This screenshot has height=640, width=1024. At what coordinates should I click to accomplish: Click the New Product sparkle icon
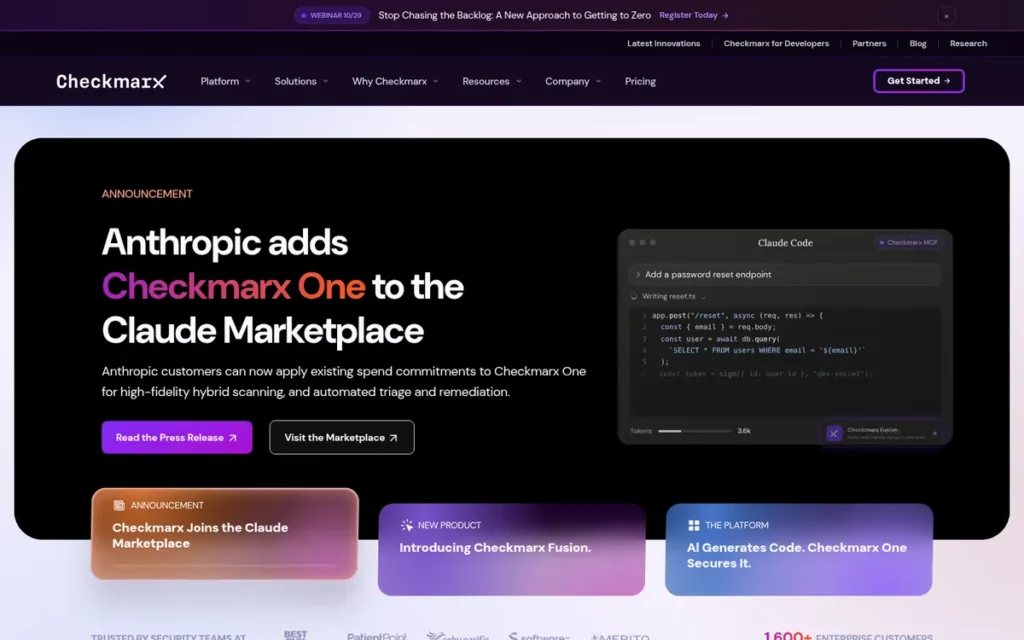click(x=407, y=525)
